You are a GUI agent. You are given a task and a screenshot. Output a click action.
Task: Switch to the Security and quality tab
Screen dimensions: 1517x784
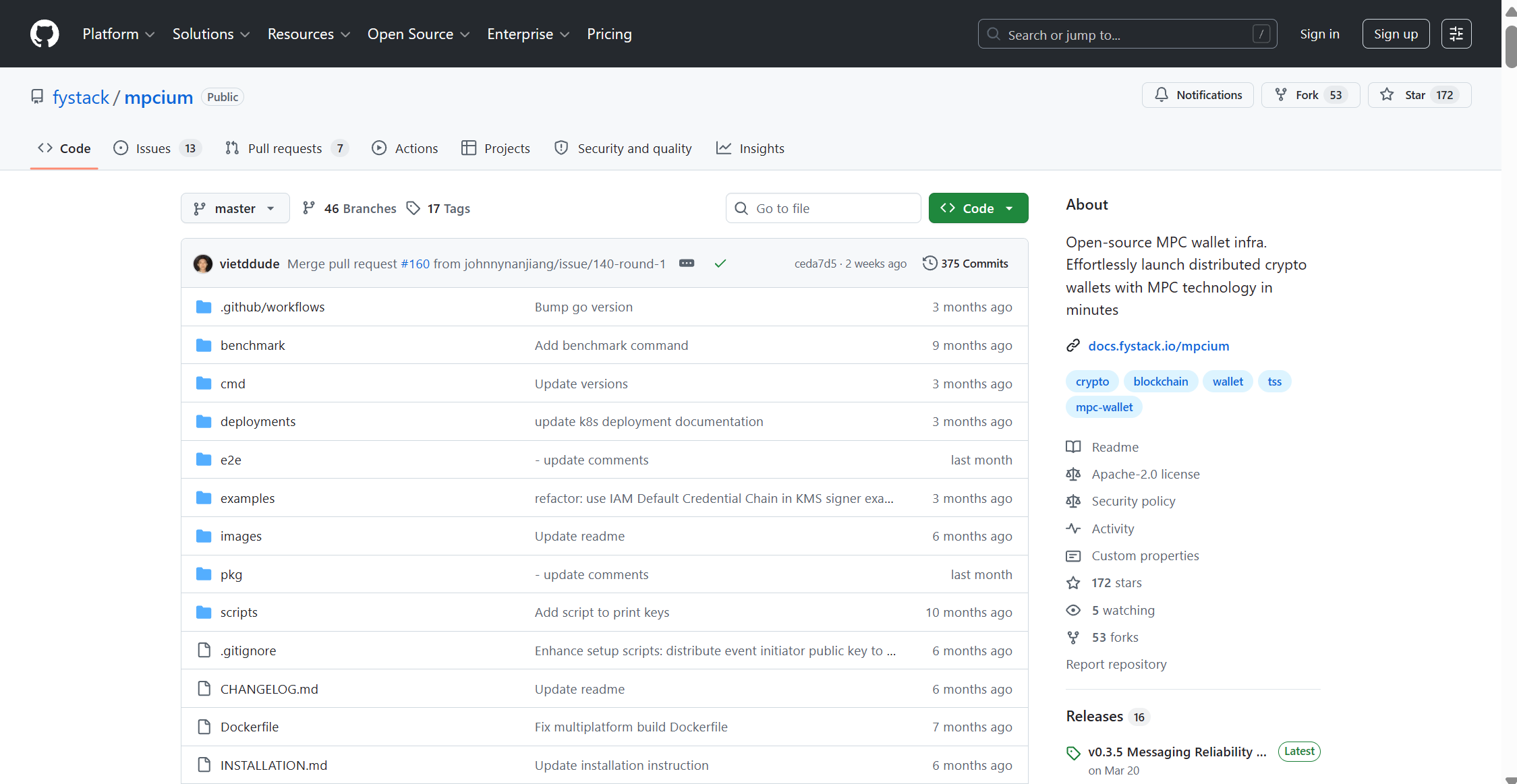623,148
